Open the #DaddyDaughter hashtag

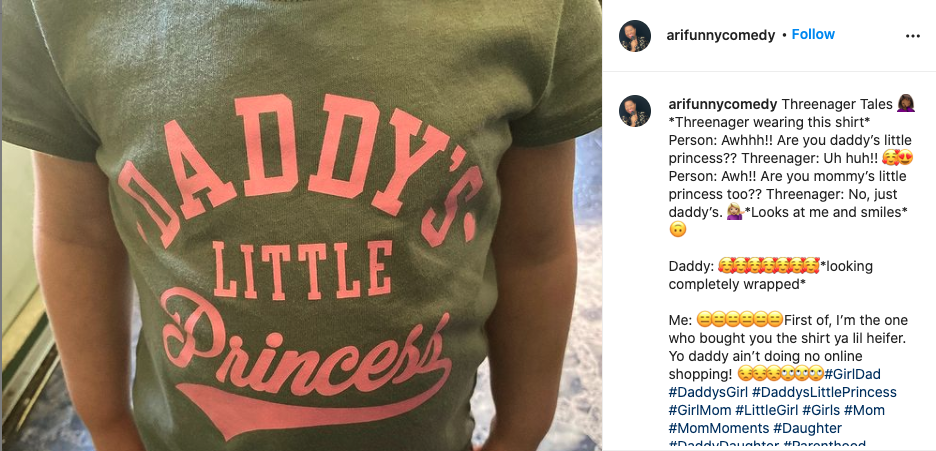pos(723,445)
